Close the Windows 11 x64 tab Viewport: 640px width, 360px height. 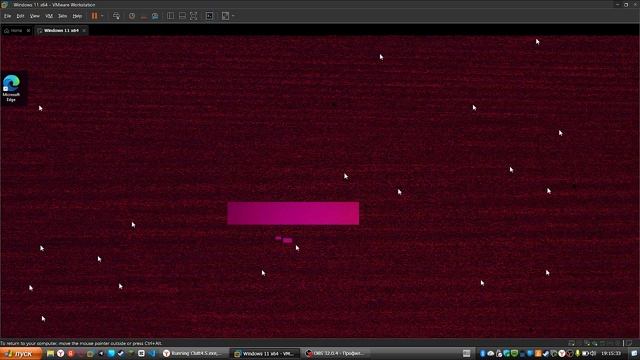84,31
